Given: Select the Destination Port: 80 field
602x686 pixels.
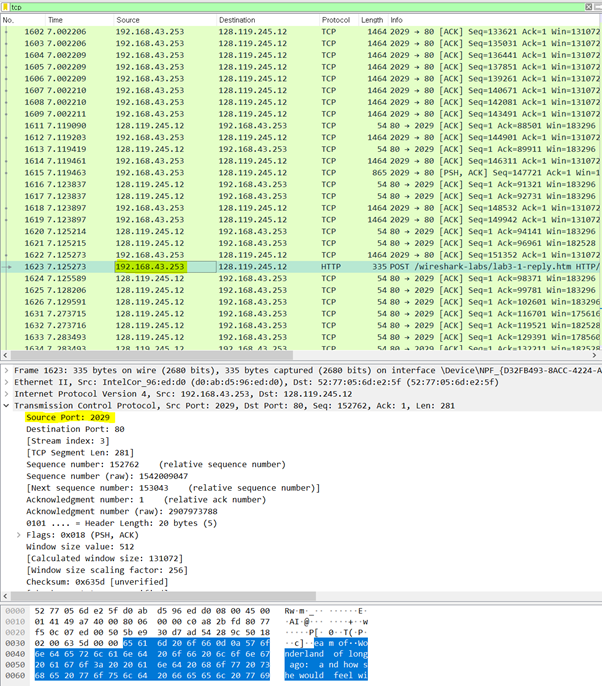Looking at the screenshot, I should coord(75,429).
